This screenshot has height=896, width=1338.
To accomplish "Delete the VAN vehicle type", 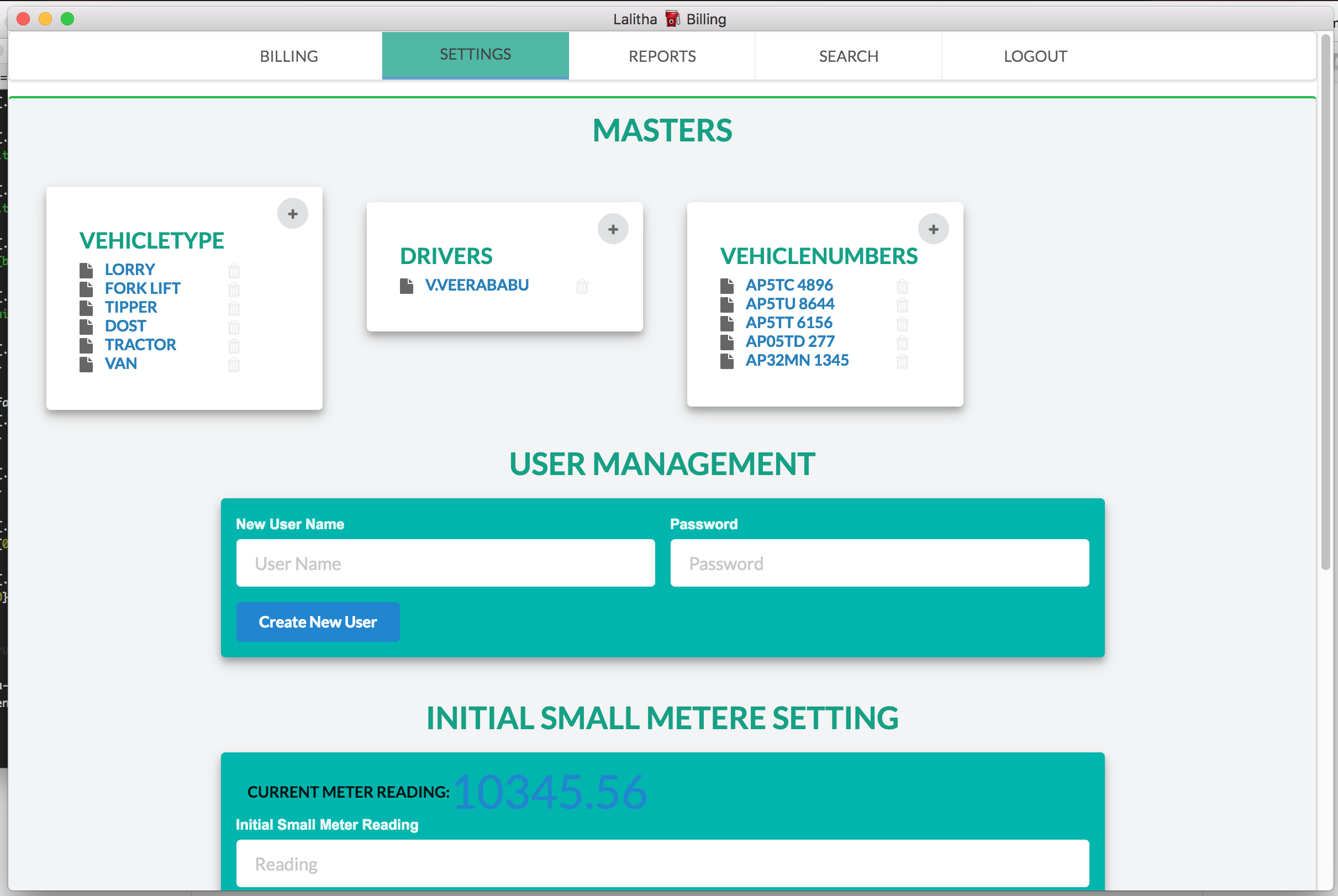I will click(234, 365).
